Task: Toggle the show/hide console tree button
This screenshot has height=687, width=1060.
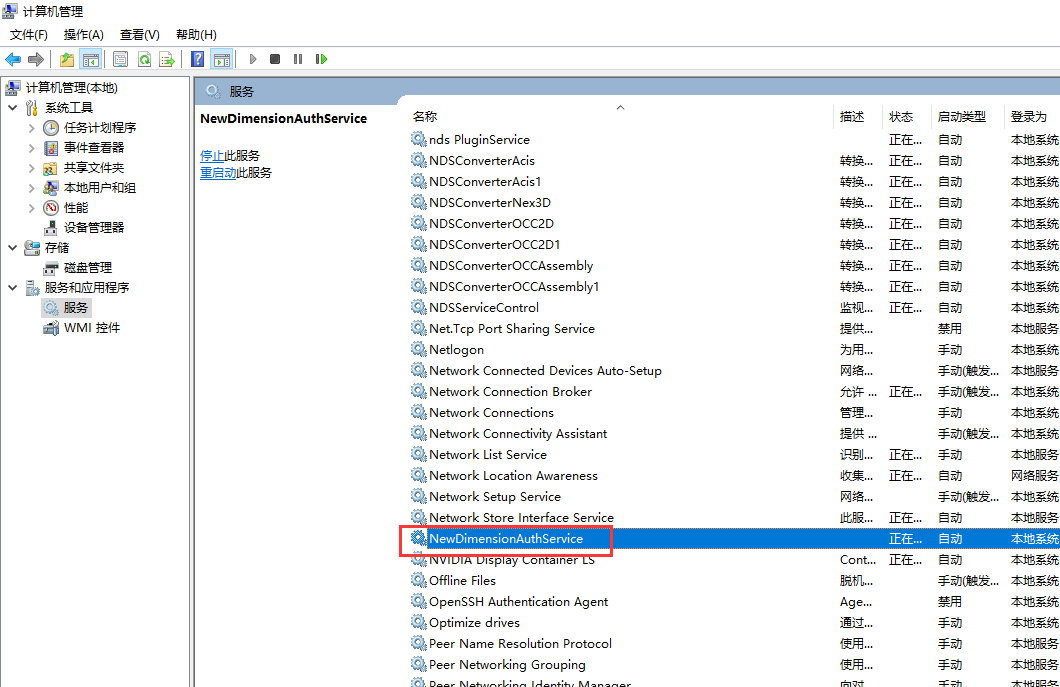Action: click(90, 59)
